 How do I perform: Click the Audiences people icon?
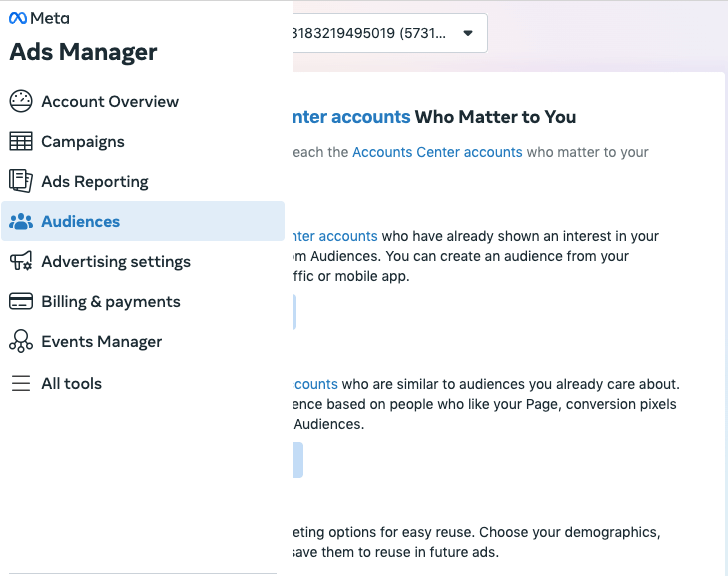[21, 221]
